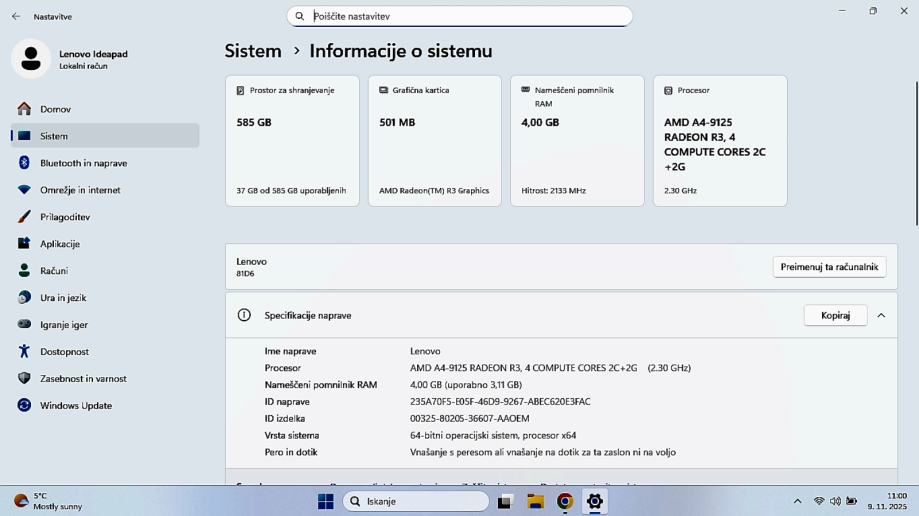Select Lenovo Ideapad account name
The width and height of the screenshot is (919, 516).
click(93, 54)
